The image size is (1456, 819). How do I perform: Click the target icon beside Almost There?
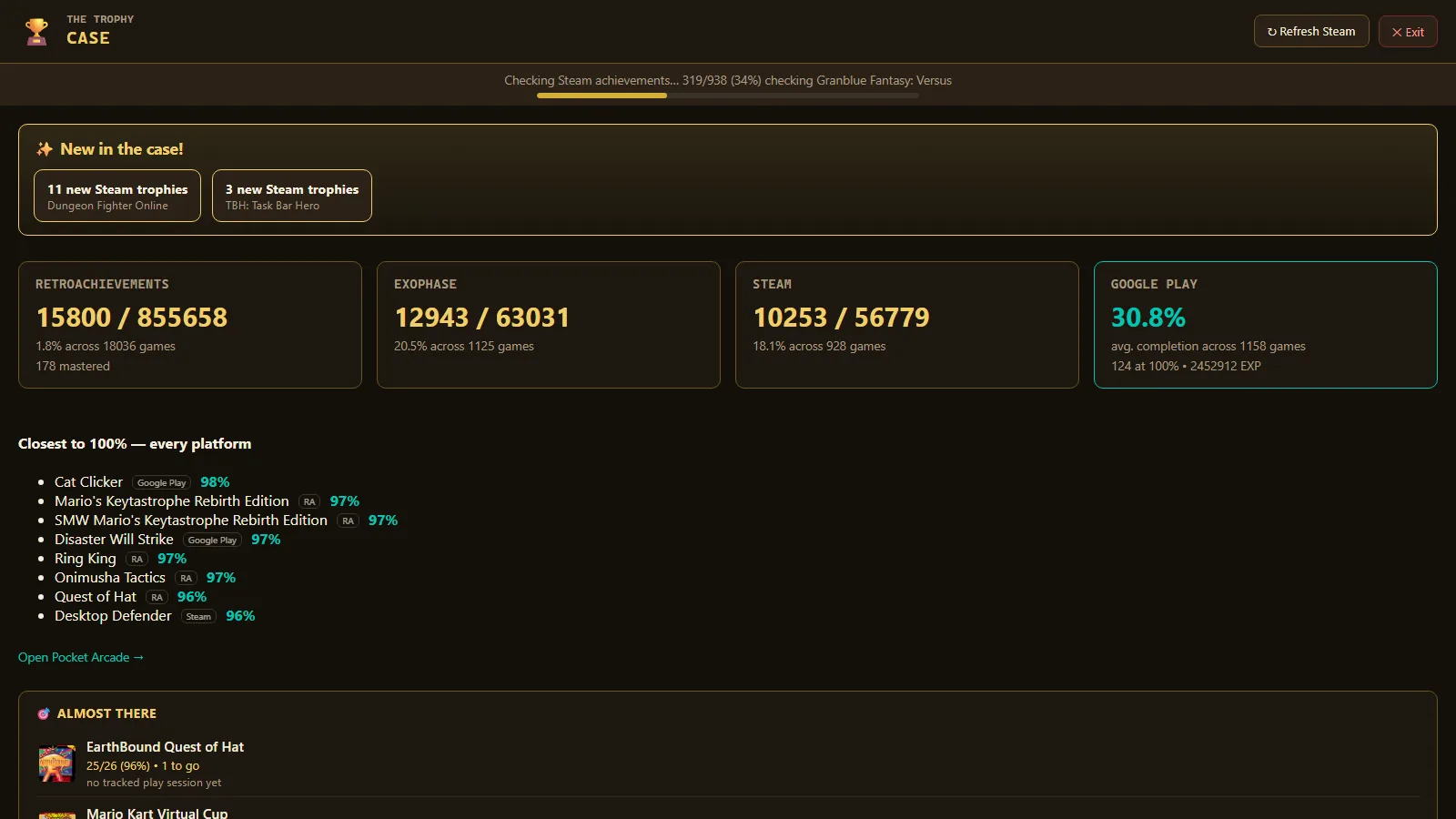[44, 714]
